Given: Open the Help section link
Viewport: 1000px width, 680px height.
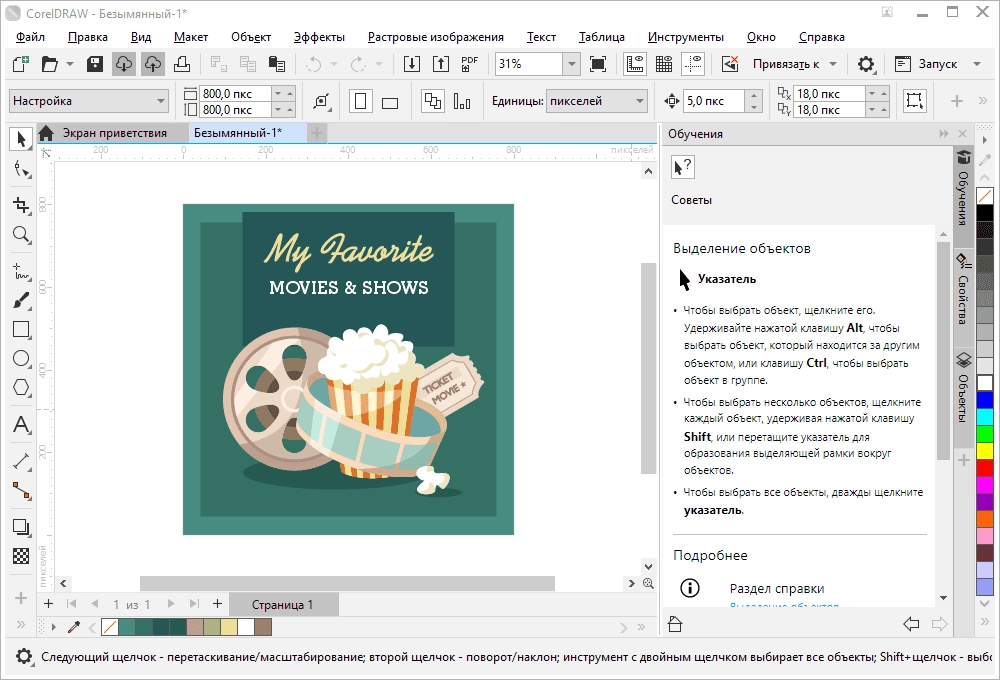Looking at the screenshot, I should 777,589.
